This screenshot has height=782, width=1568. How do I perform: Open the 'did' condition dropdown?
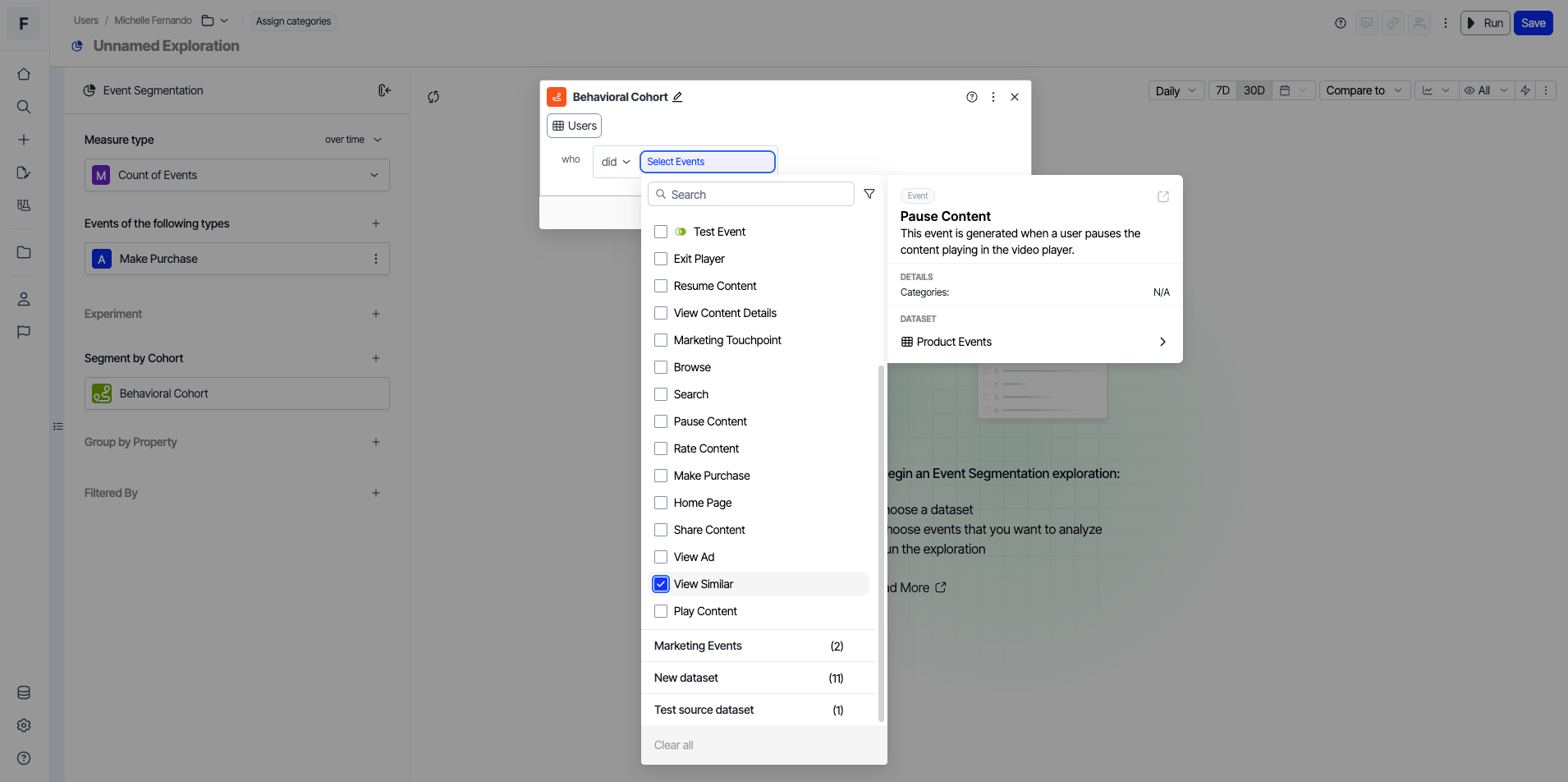pos(615,162)
